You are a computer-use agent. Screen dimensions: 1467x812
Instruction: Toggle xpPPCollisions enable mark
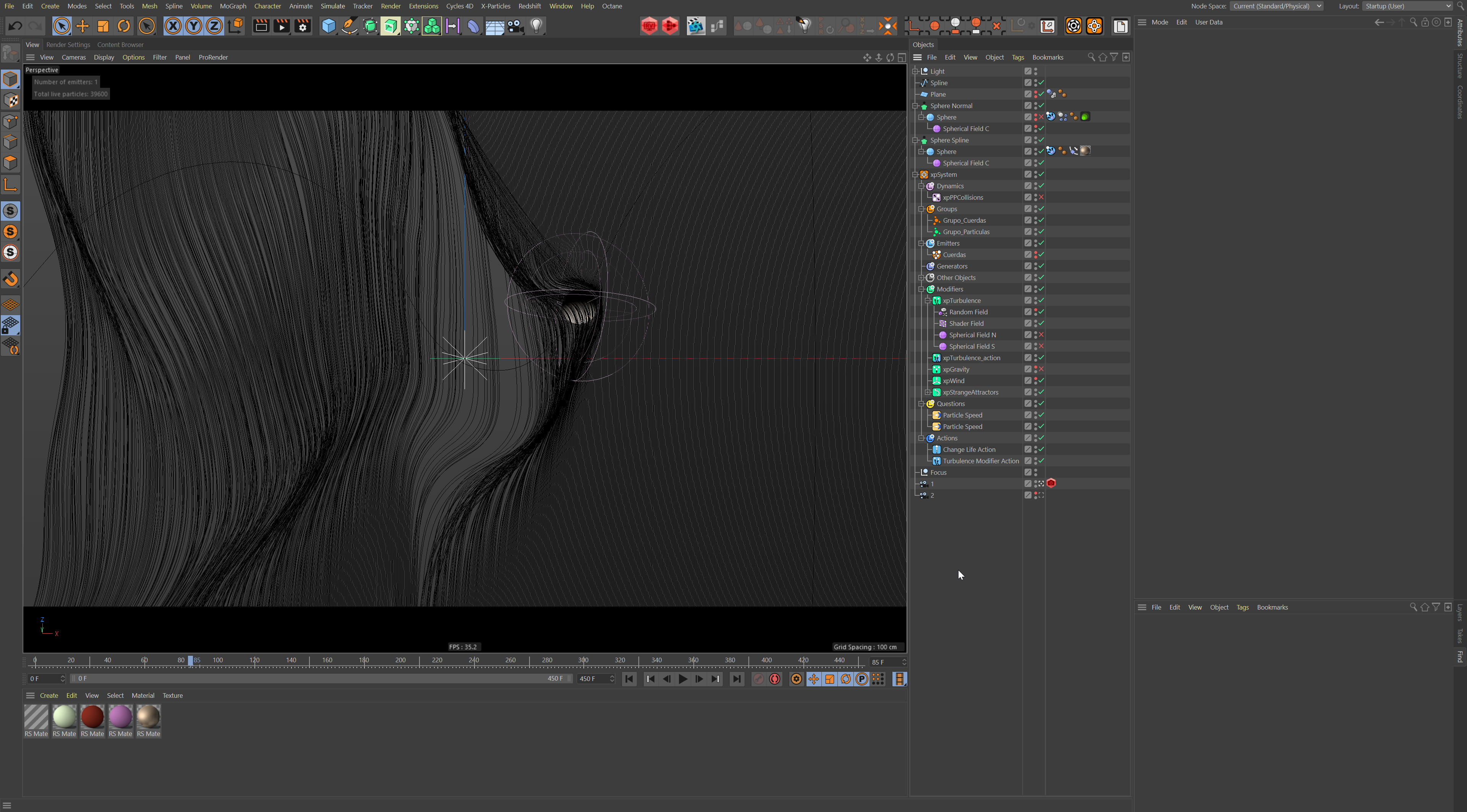click(1041, 197)
